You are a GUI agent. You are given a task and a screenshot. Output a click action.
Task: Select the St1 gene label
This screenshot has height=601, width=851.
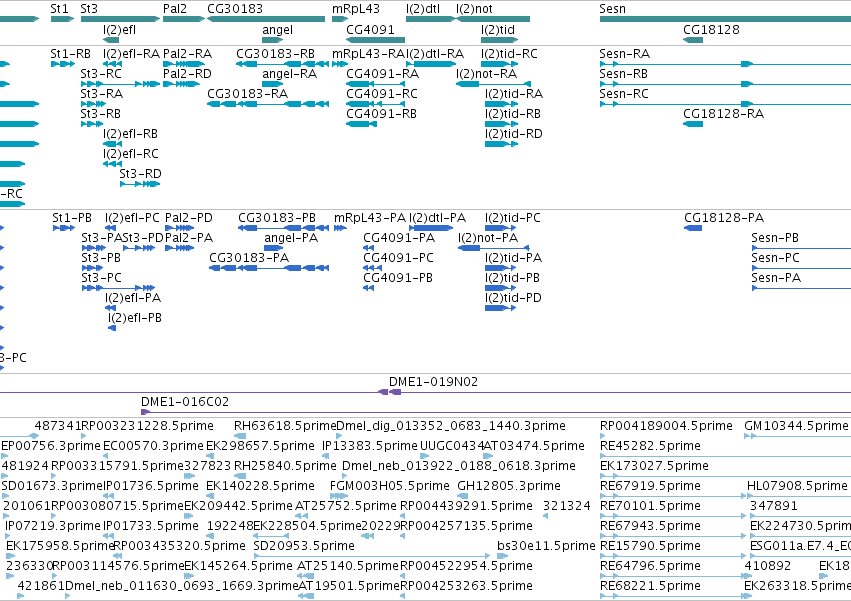point(59,9)
